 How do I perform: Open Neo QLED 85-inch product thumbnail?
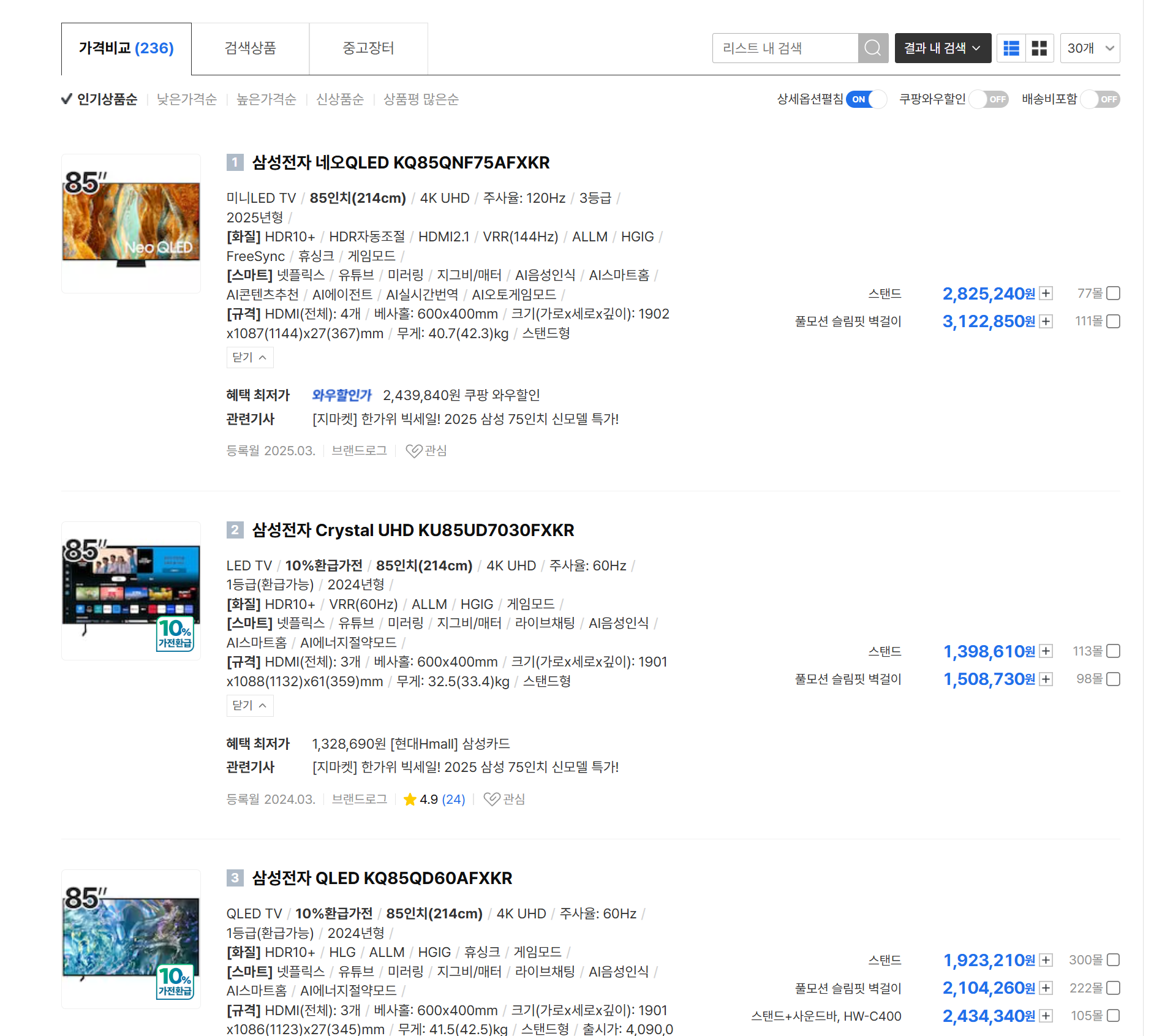131,224
